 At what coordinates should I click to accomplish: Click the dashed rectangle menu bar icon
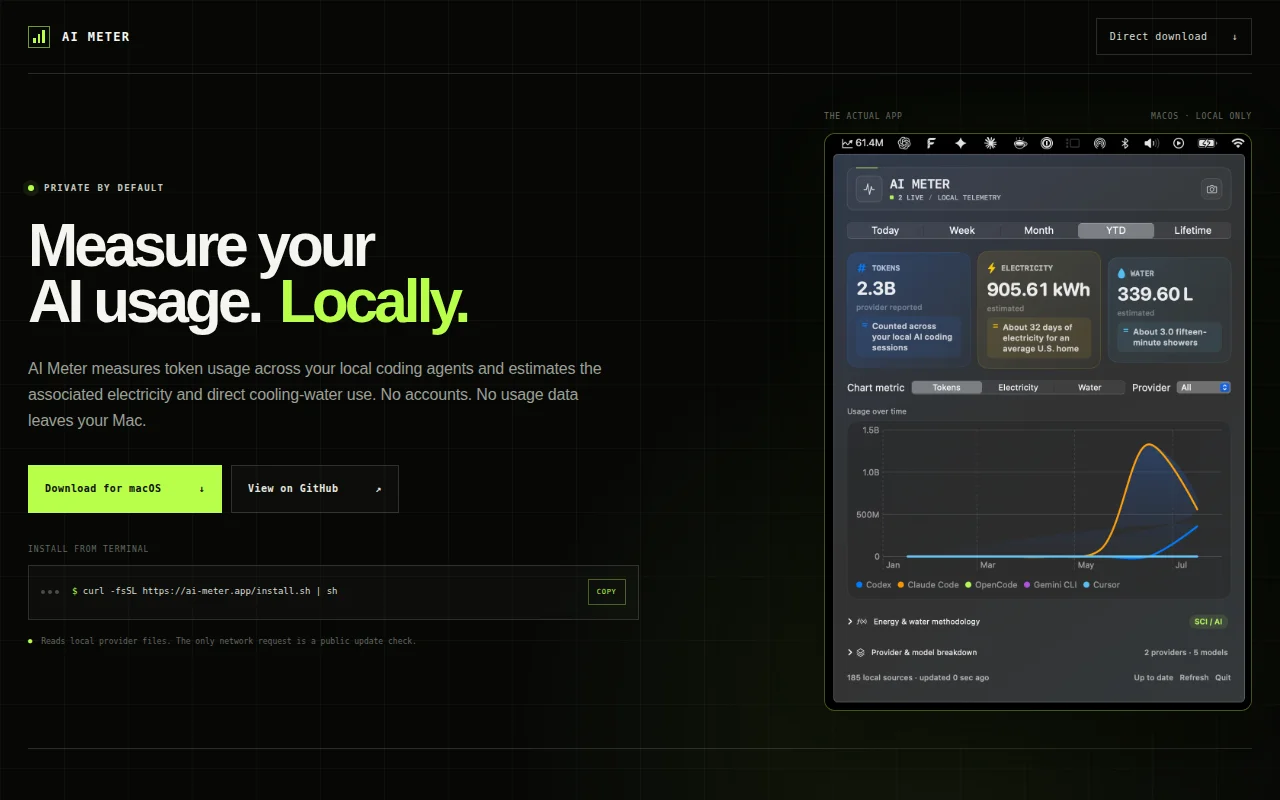tap(1073, 143)
